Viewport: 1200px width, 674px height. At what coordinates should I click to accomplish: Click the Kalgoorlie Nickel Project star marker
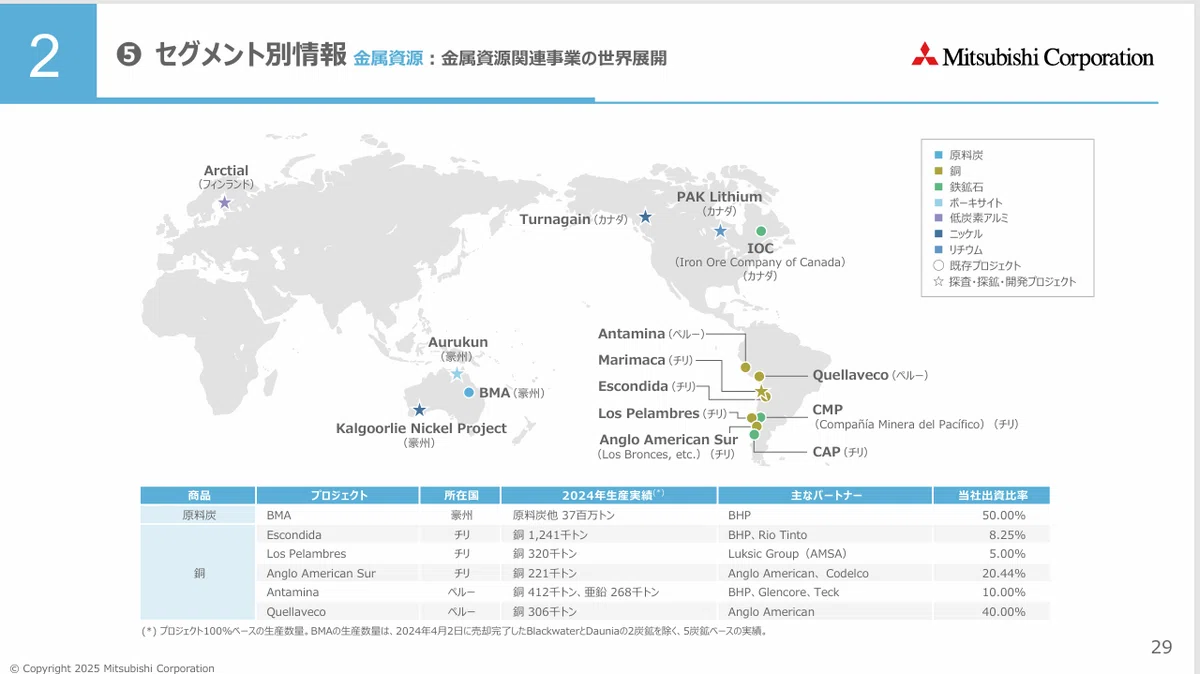point(419,409)
